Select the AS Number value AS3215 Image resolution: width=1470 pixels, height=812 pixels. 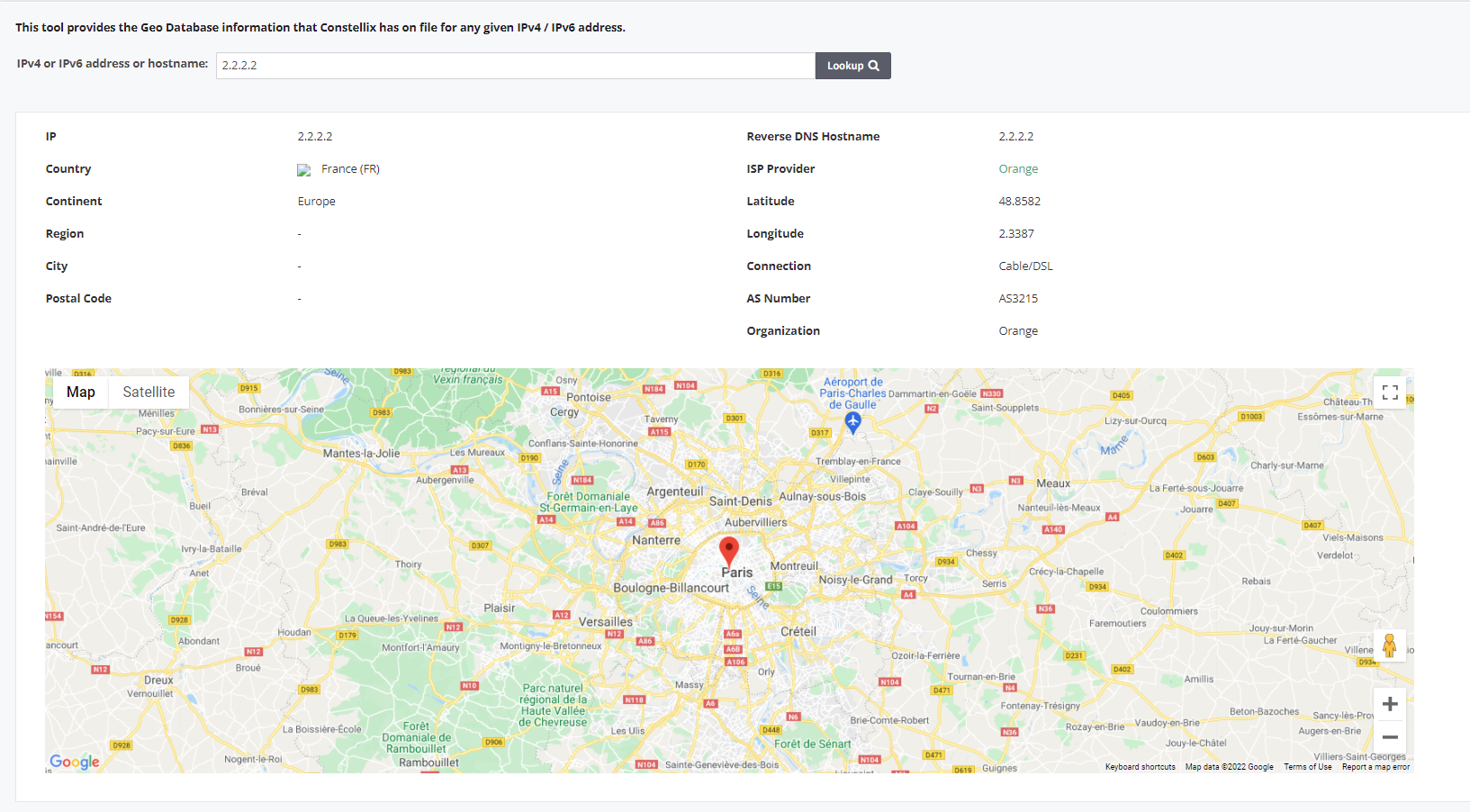(x=1018, y=299)
